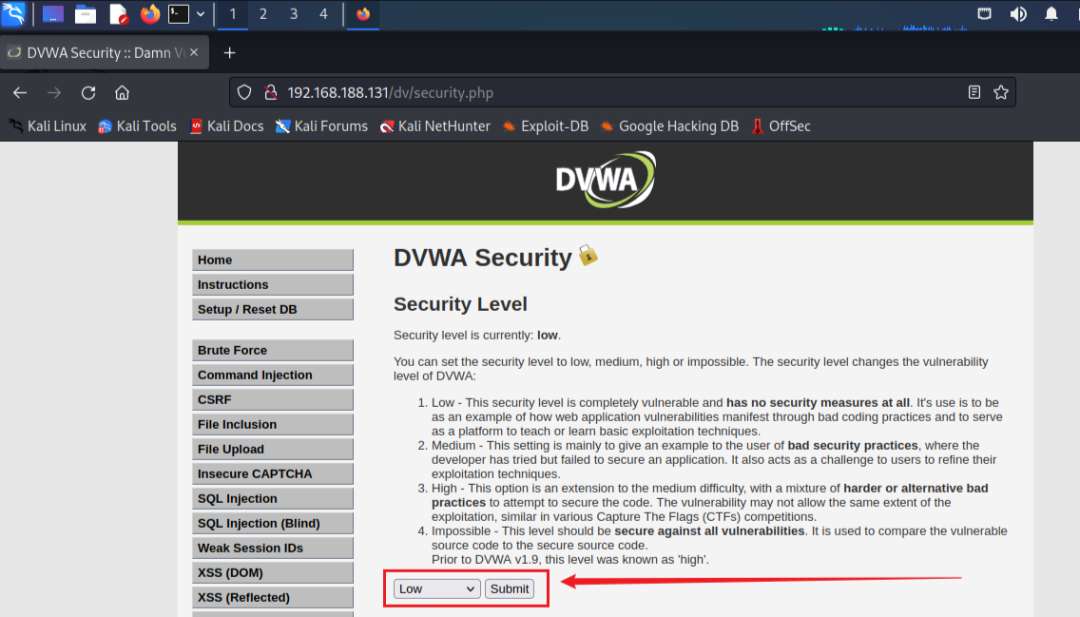Open the Brute Force module
1080x617 pixels.
point(273,350)
